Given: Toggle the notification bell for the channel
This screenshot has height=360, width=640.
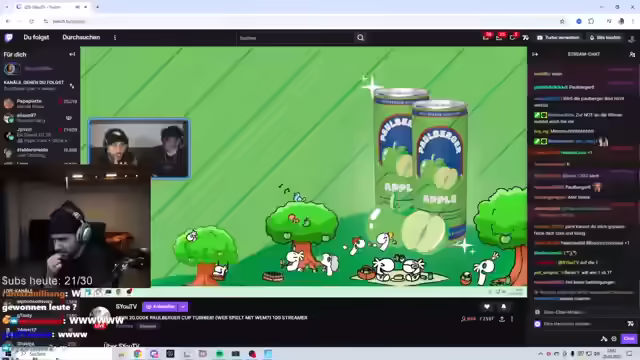Looking at the screenshot, I should (x=503, y=307).
